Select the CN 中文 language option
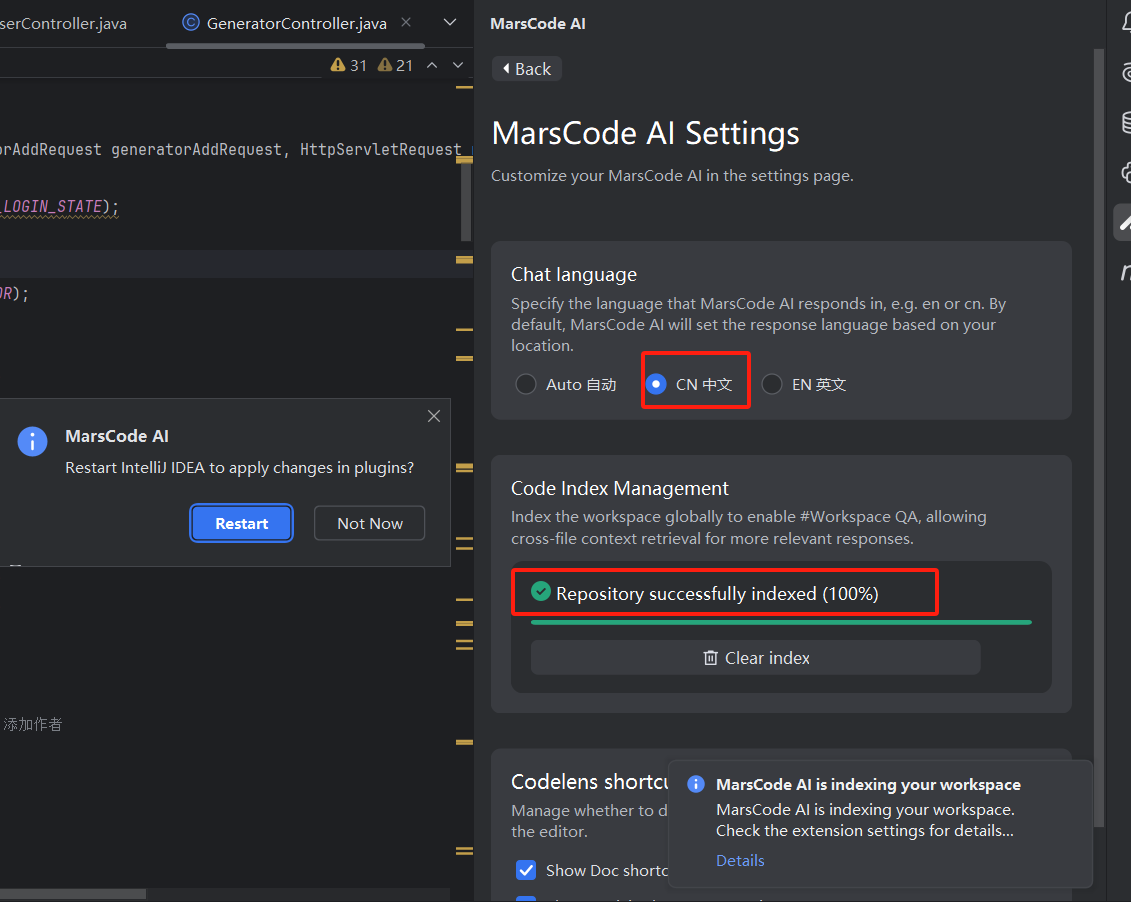This screenshot has width=1131, height=902. click(688, 384)
